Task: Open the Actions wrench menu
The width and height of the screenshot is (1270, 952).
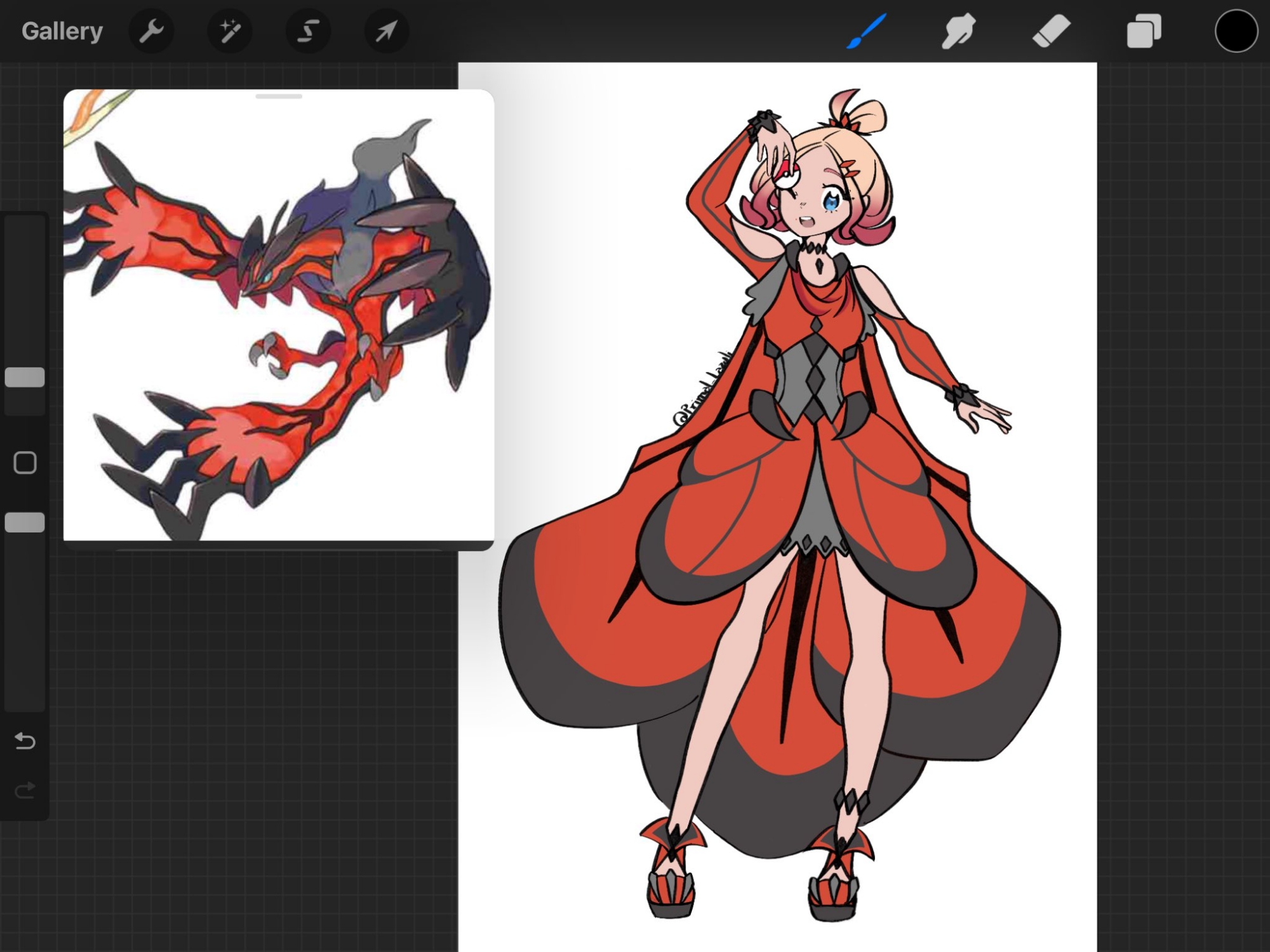Action: tap(151, 31)
